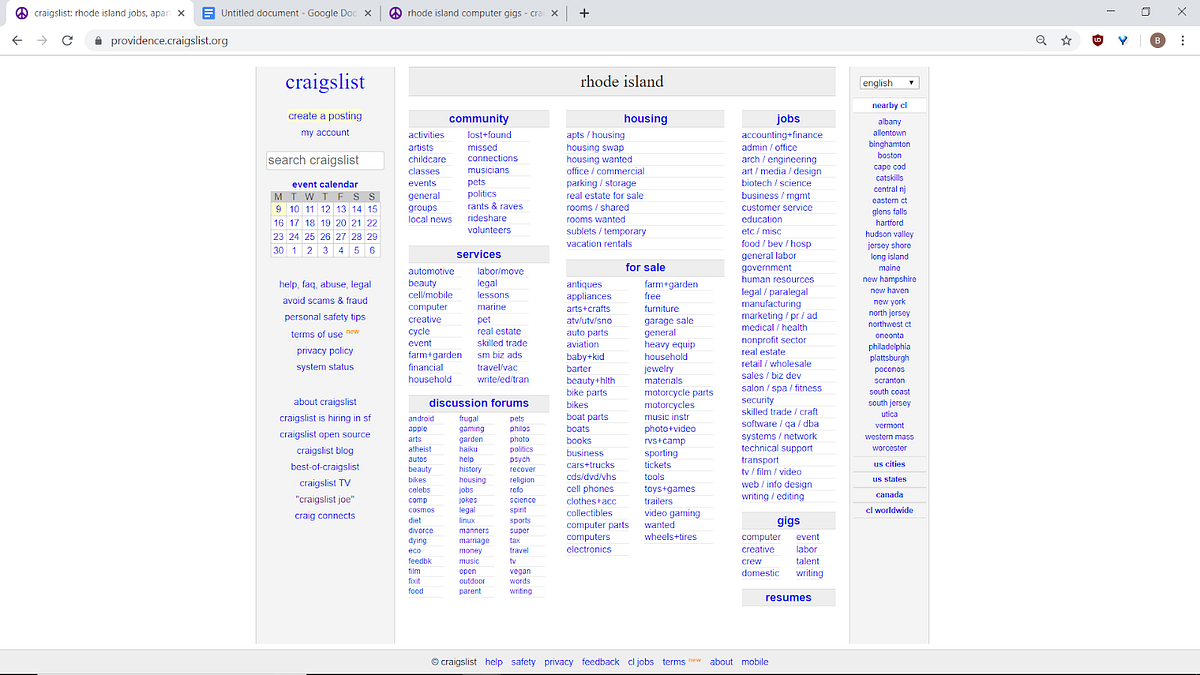Open the english language dropdown
This screenshot has height=675, width=1200.
(x=889, y=82)
